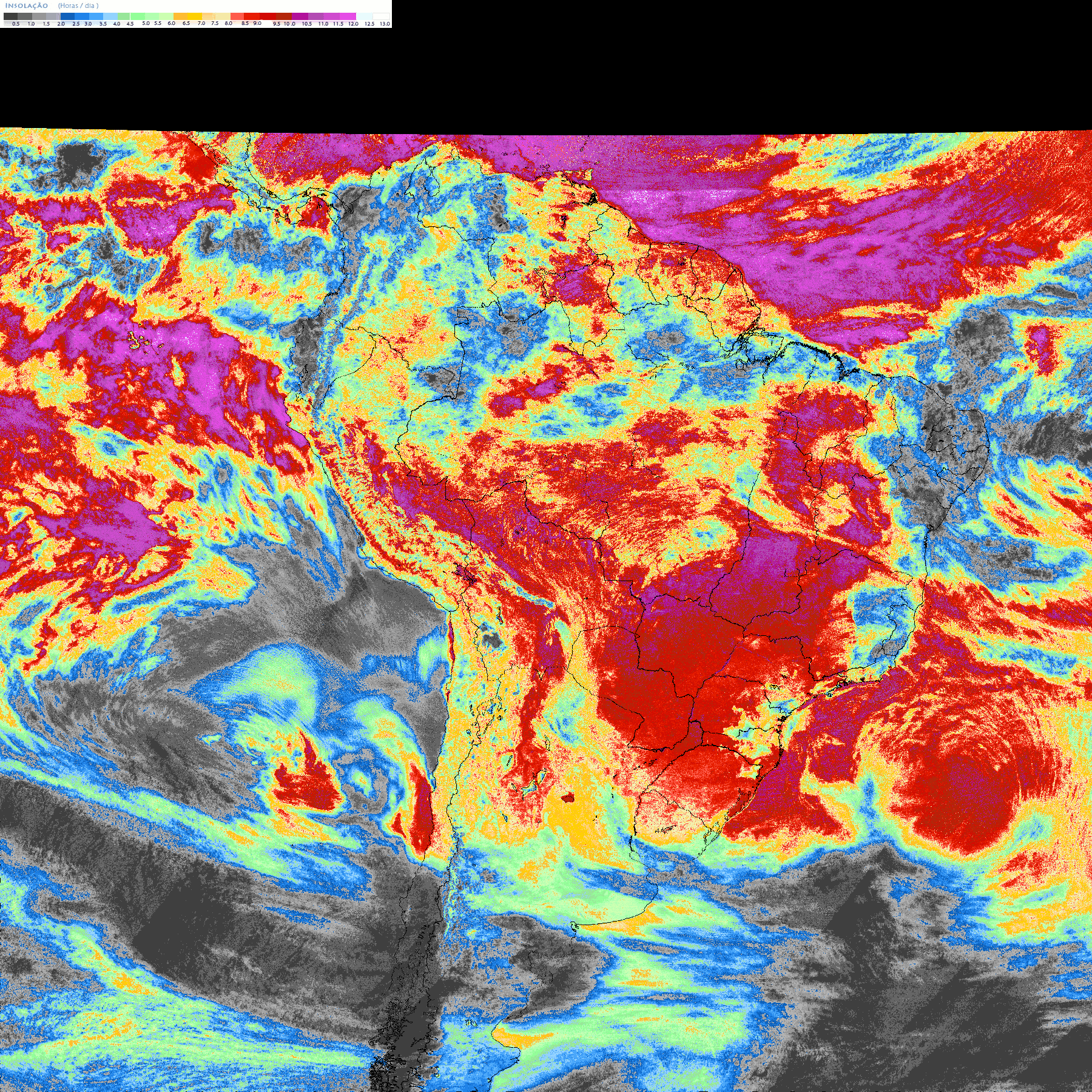
Task: Click the 5.0 legend value
Action: click(146, 23)
